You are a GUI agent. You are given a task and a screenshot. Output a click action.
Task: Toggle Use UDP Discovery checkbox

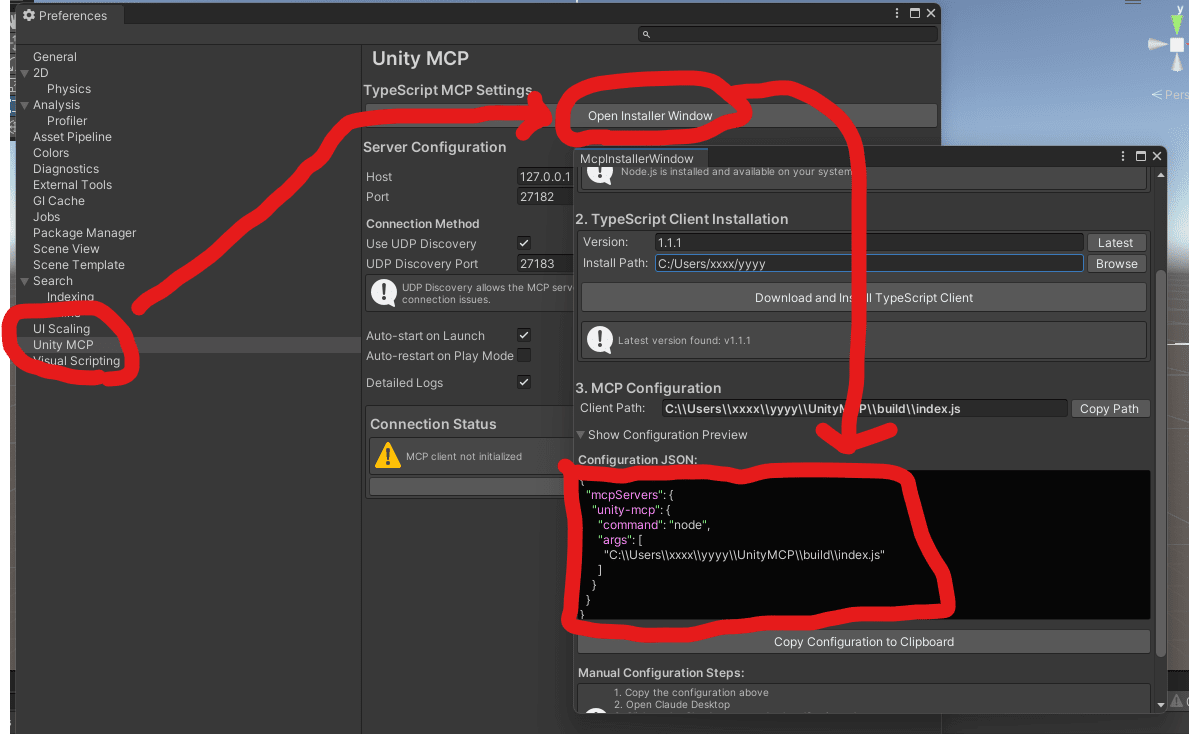tap(524, 243)
